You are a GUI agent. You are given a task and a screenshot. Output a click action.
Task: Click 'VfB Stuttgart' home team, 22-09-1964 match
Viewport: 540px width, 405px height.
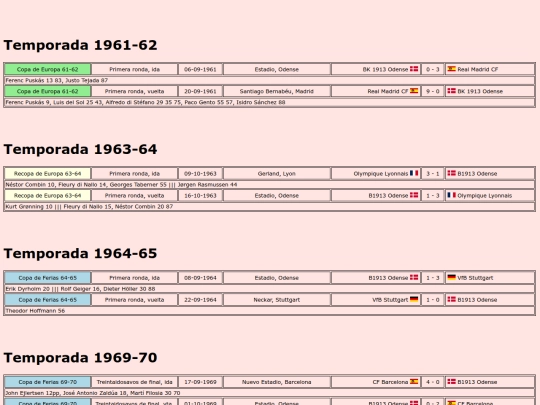point(390,300)
